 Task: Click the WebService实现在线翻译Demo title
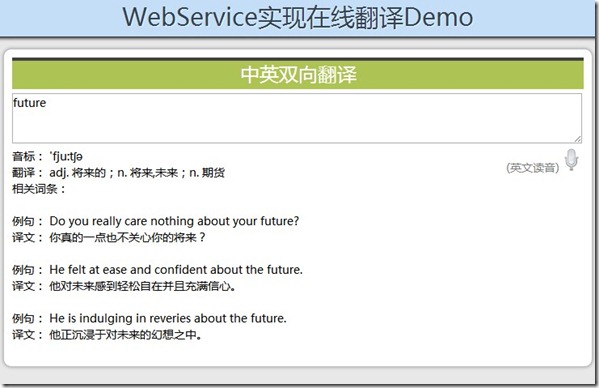point(298,18)
